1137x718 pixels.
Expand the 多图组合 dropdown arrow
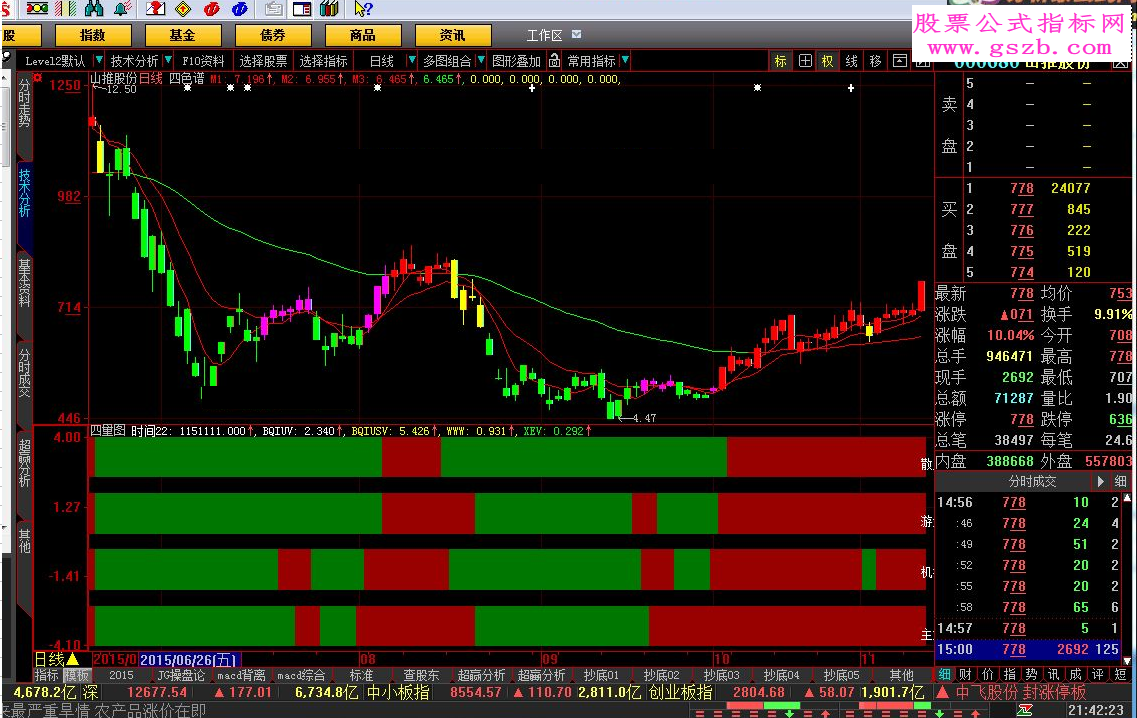point(481,60)
